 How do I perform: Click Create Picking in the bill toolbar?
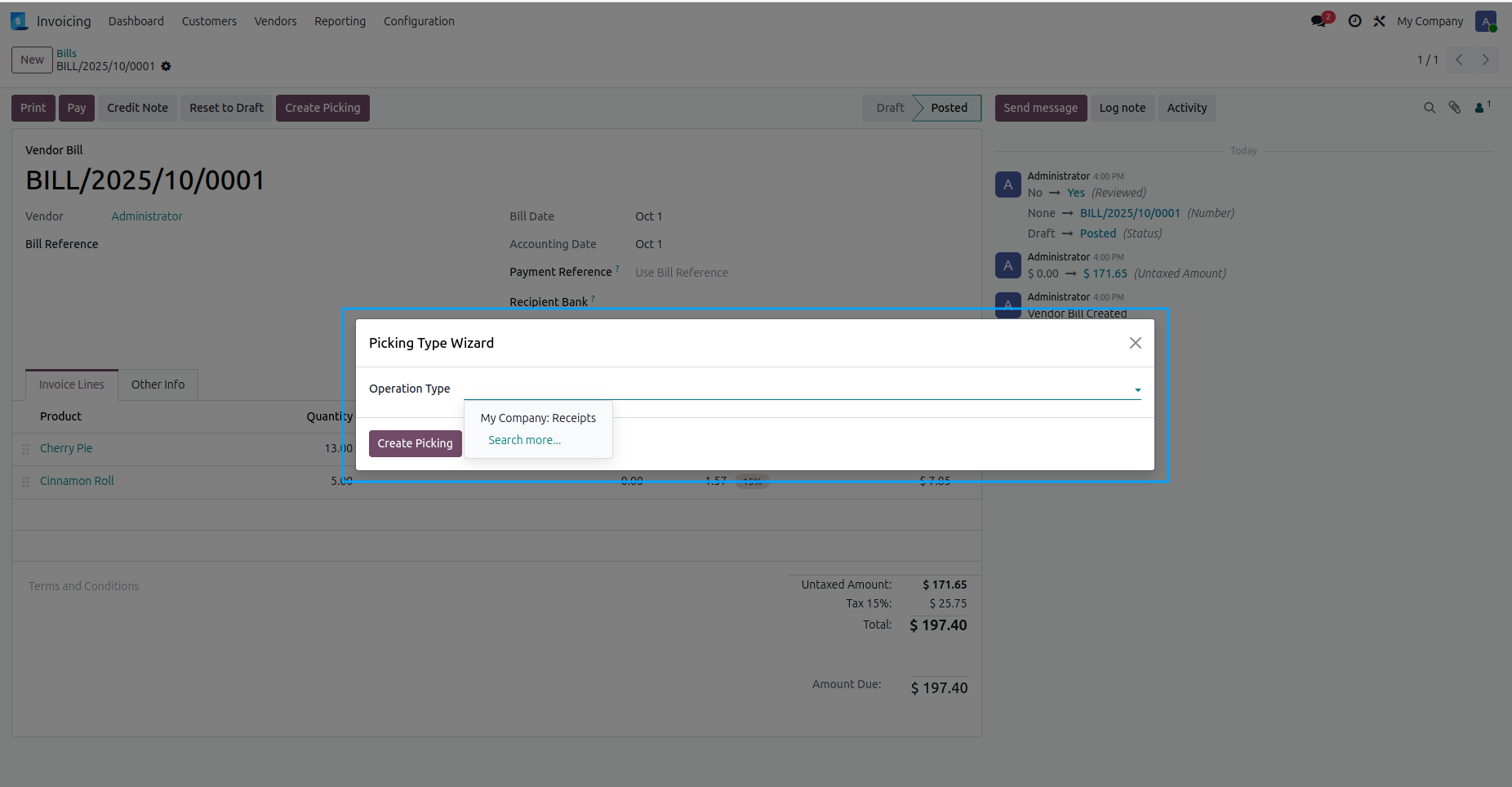pyautogui.click(x=322, y=108)
